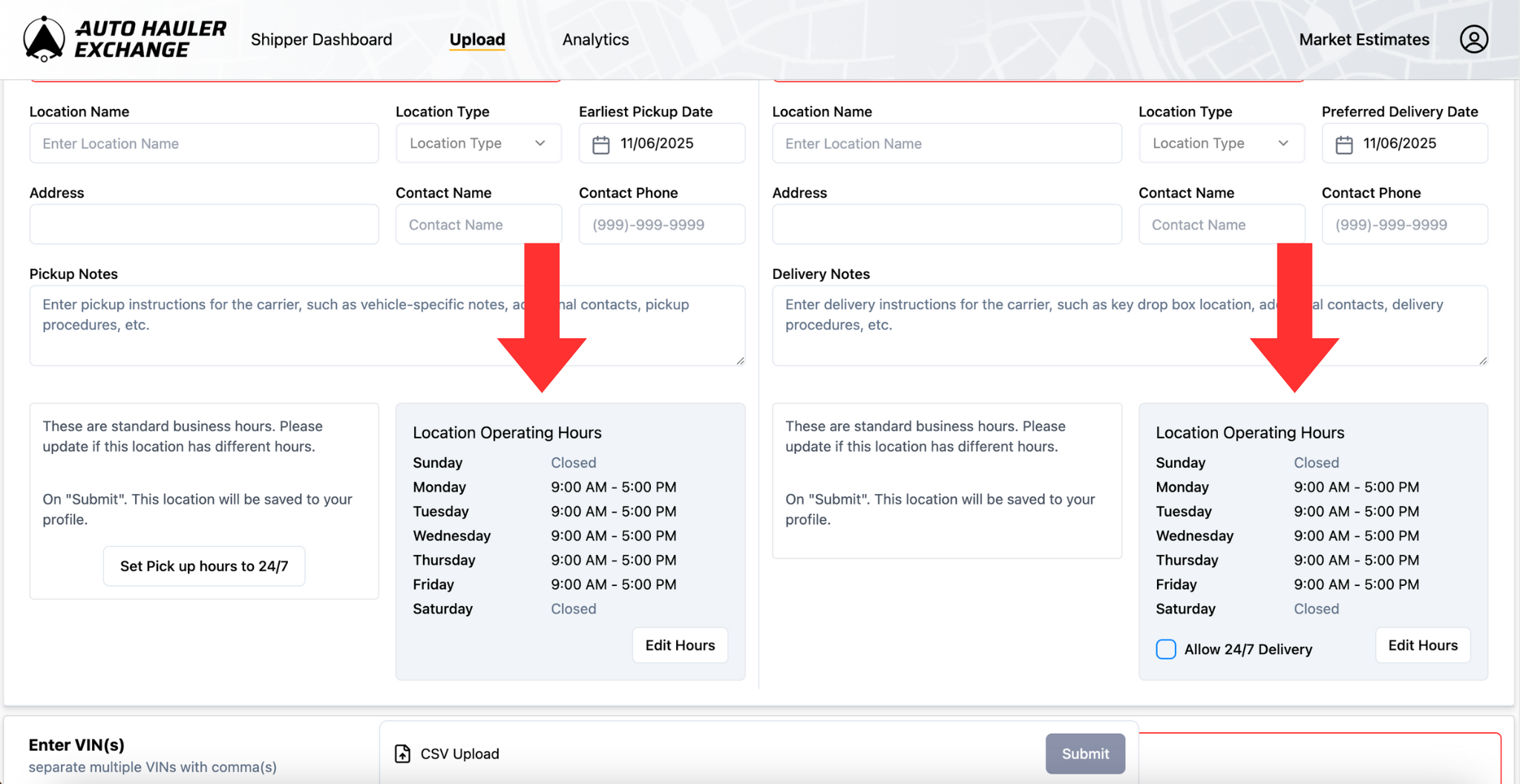Click Edit Hours for pickup operating hours
This screenshot has height=784, width=1520.
[x=679, y=645]
